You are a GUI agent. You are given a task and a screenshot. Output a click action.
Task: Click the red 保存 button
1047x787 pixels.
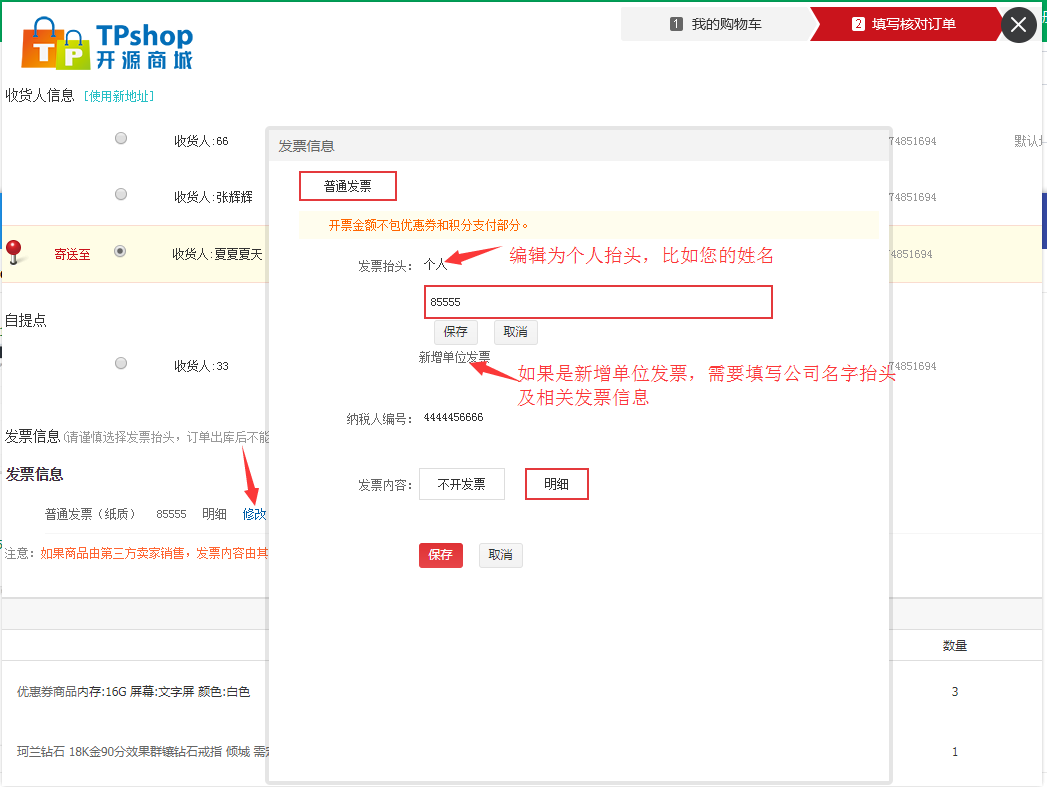tap(440, 555)
